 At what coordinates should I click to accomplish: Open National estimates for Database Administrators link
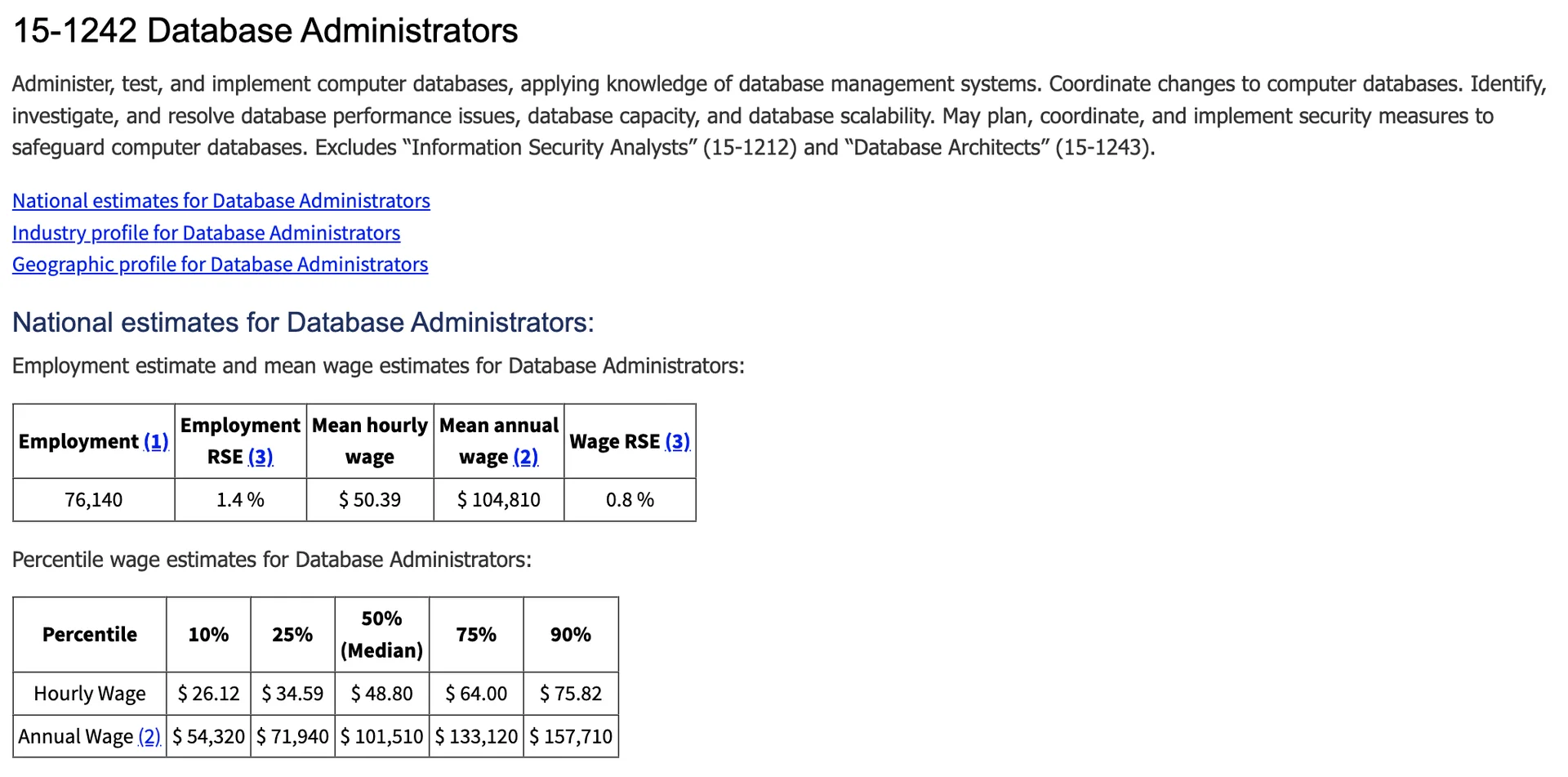click(x=220, y=201)
